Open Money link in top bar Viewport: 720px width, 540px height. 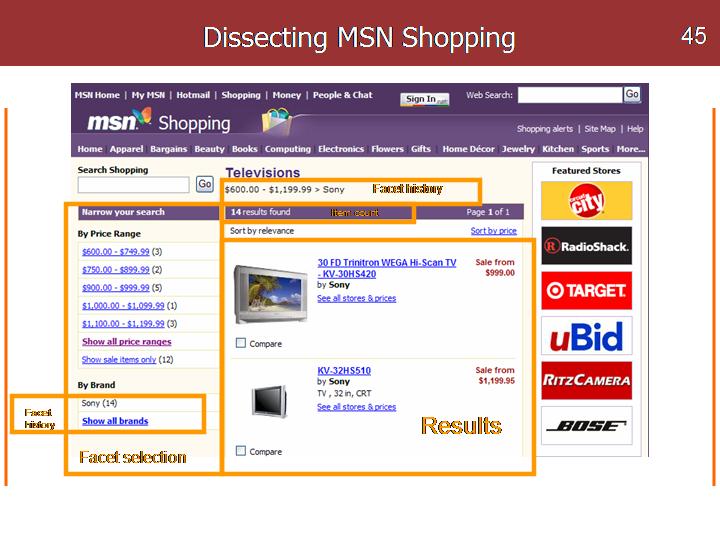coord(287,95)
